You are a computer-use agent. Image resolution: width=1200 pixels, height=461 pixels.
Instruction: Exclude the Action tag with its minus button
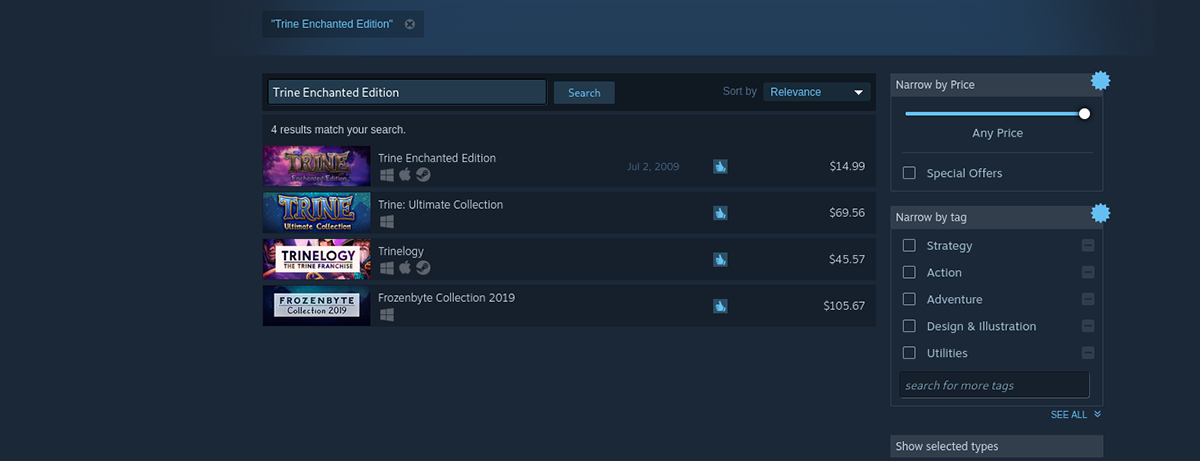coord(1087,272)
